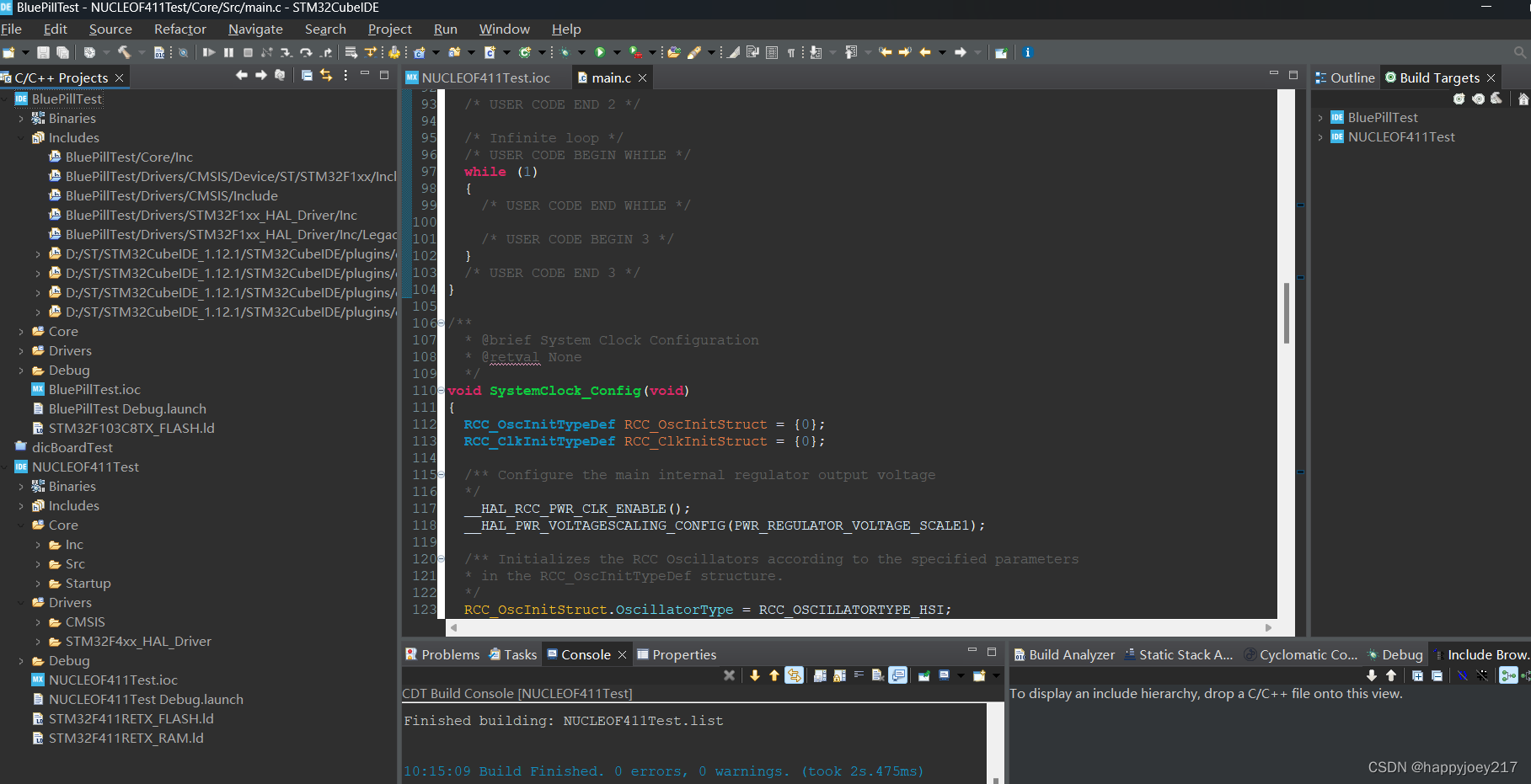Expand the BluePillTest Core folder

(x=21, y=332)
